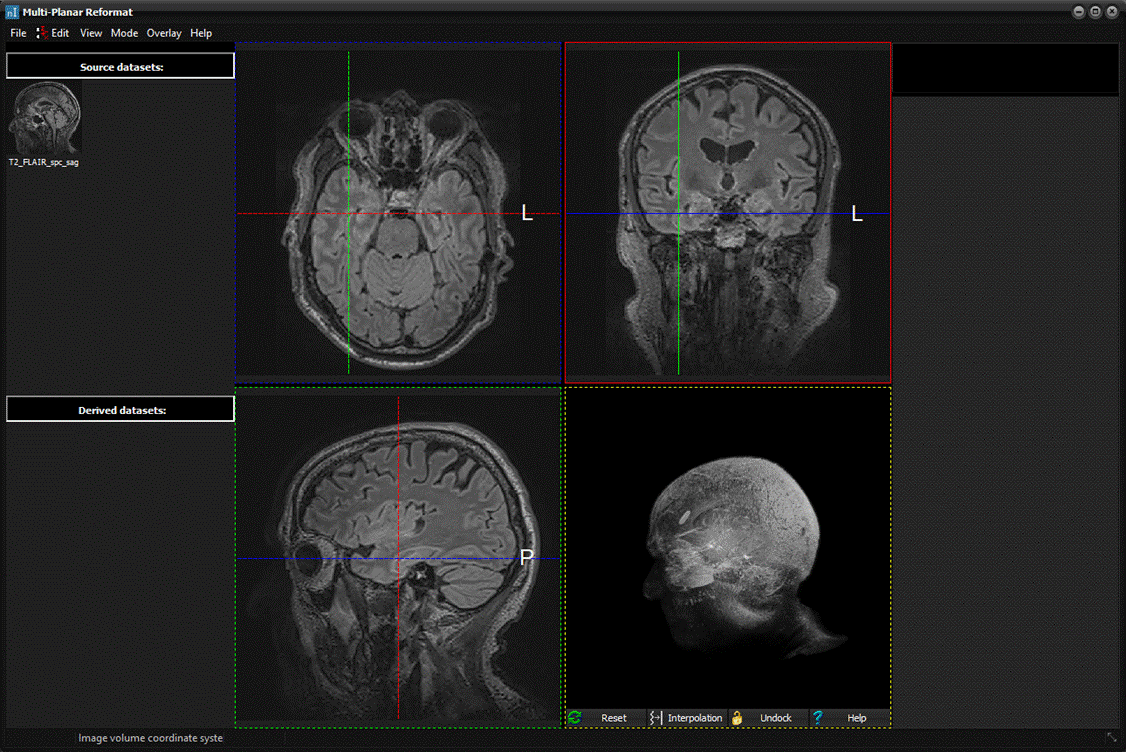Click the blue question mark Help icon
Image resolution: width=1126 pixels, height=752 pixels.
pyautogui.click(x=817, y=718)
